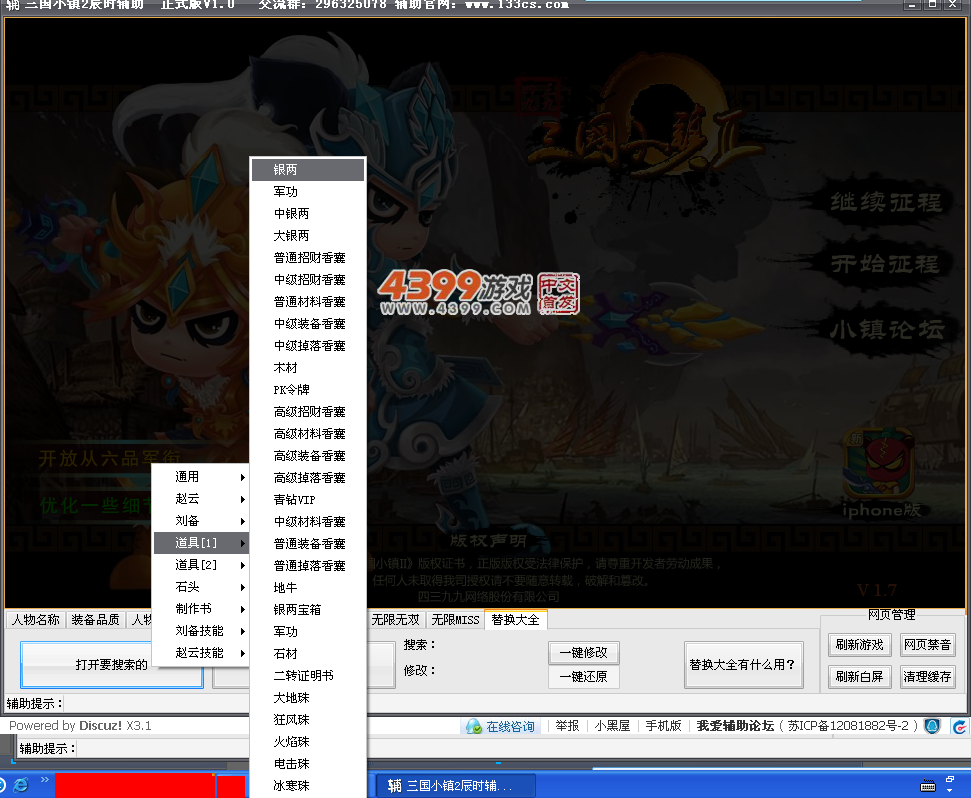Open the 小镇论坛 game link

pyautogui.click(x=887, y=329)
